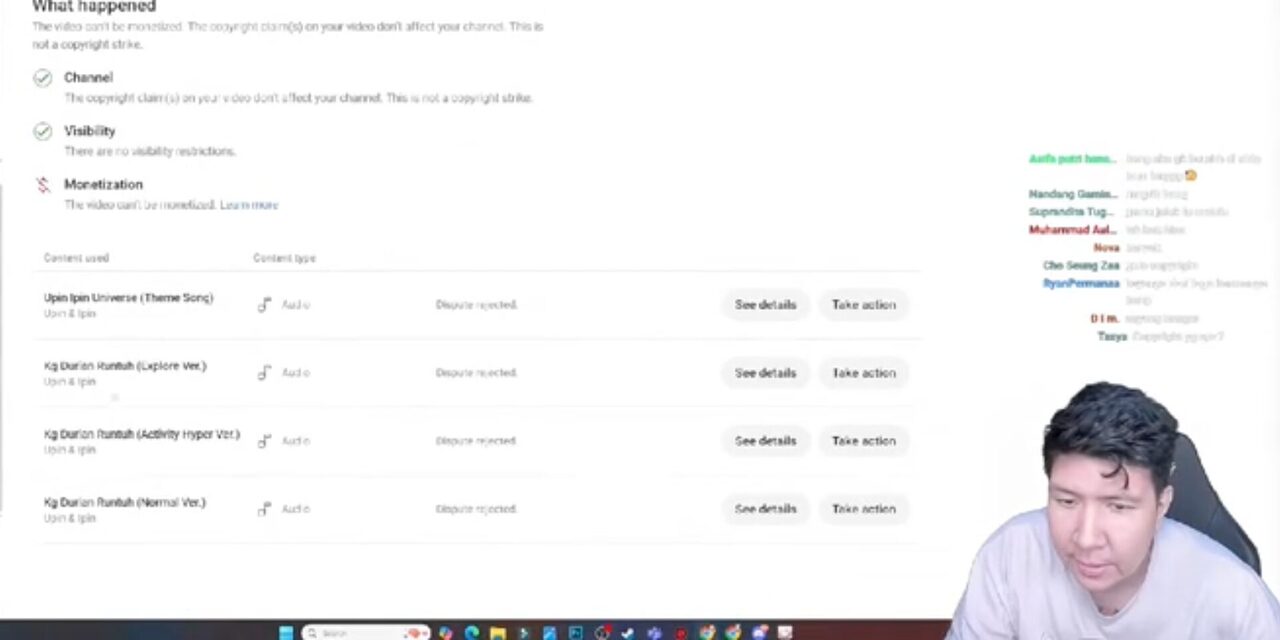Click the Channel green checkmark icon
The width and height of the screenshot is (1280, 640).
click(42, 78)
